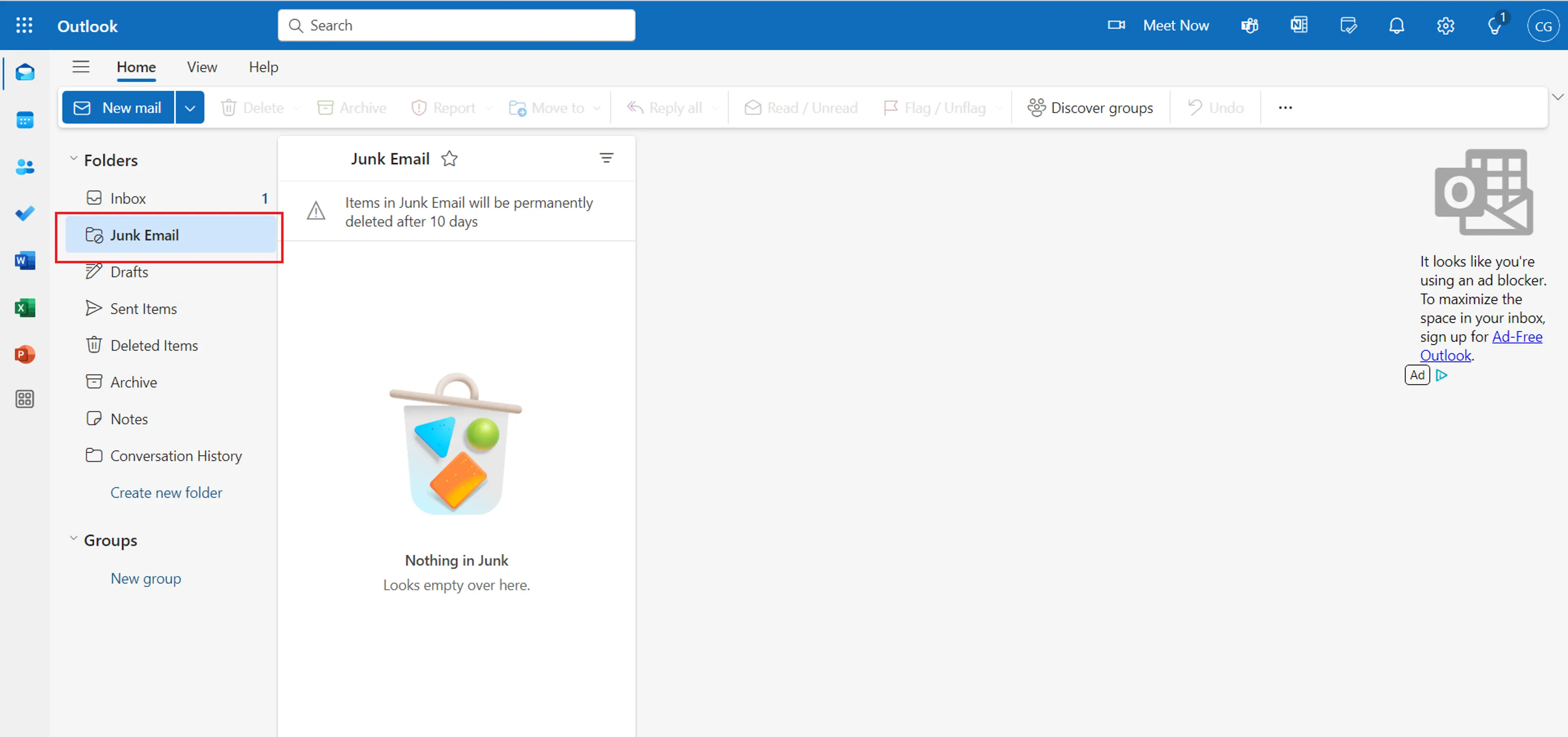Screen dimensions: 1568x737
Task: Launch Word from the left rail
Action: (25, 261)
